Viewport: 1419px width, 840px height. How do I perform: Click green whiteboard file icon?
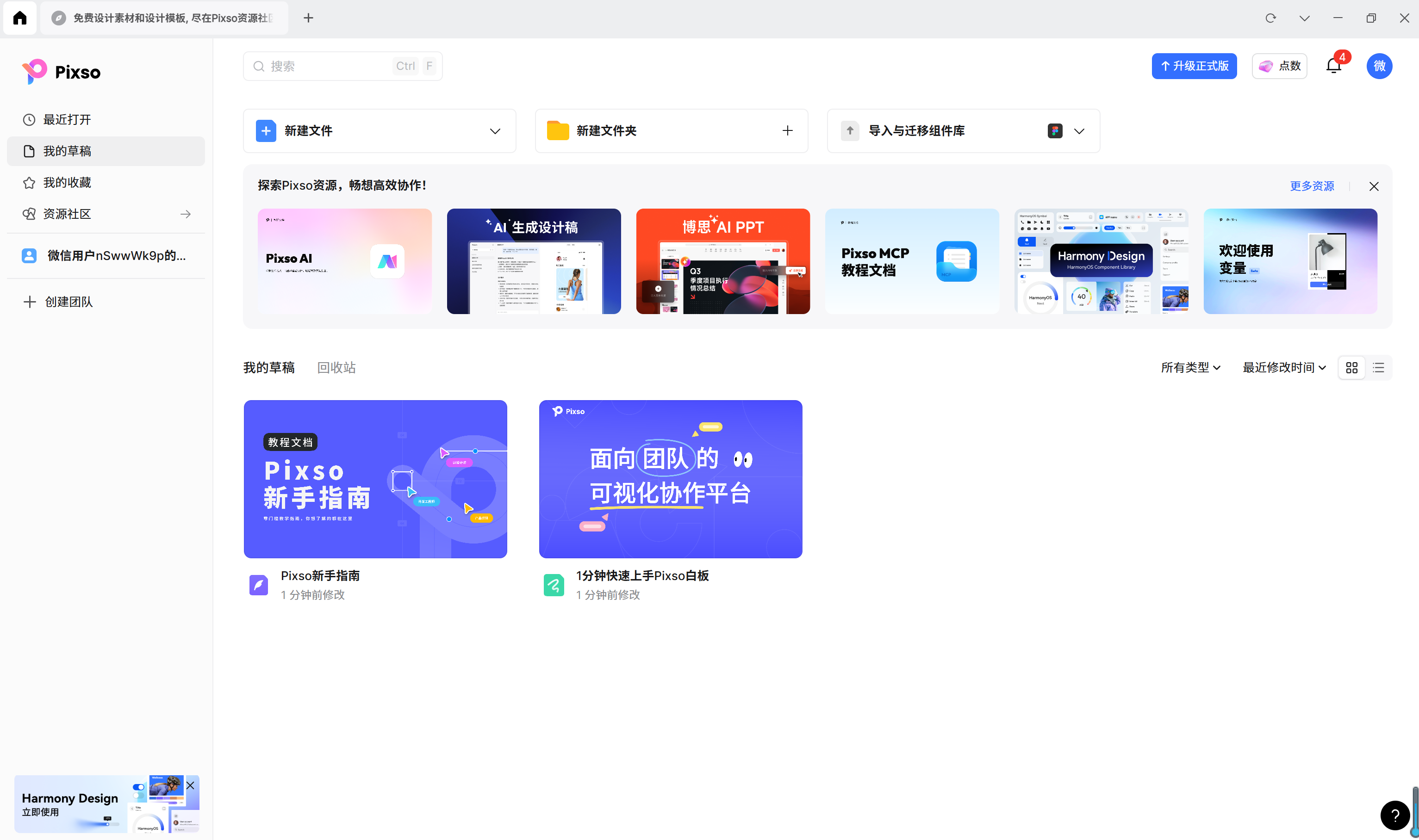(x=554, y=585)
